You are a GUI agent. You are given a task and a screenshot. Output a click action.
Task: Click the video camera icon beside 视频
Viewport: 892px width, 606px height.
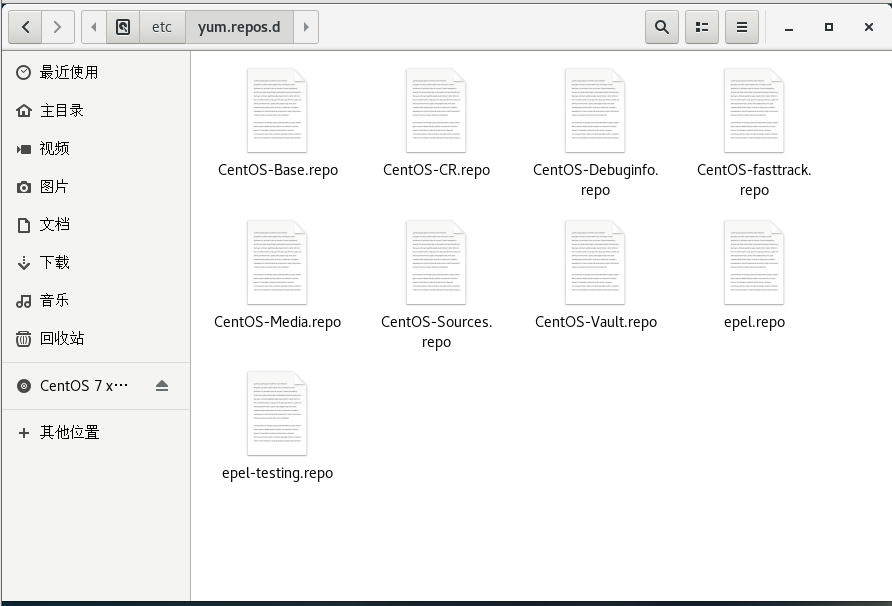tap(23, 149)
